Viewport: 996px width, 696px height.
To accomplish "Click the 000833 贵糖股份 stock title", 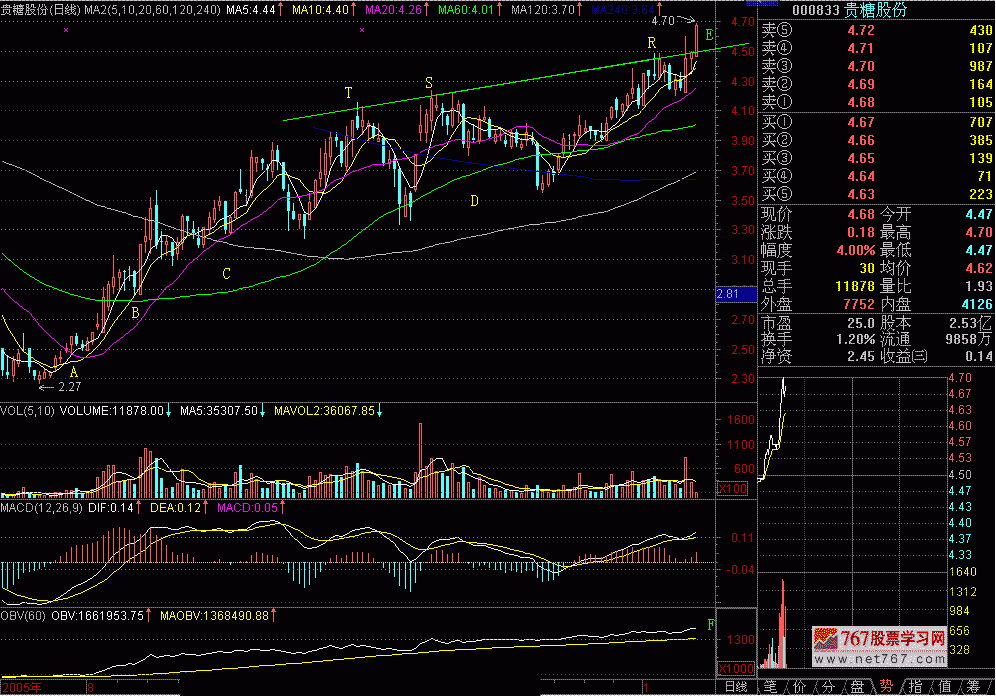I will point(857,10).
